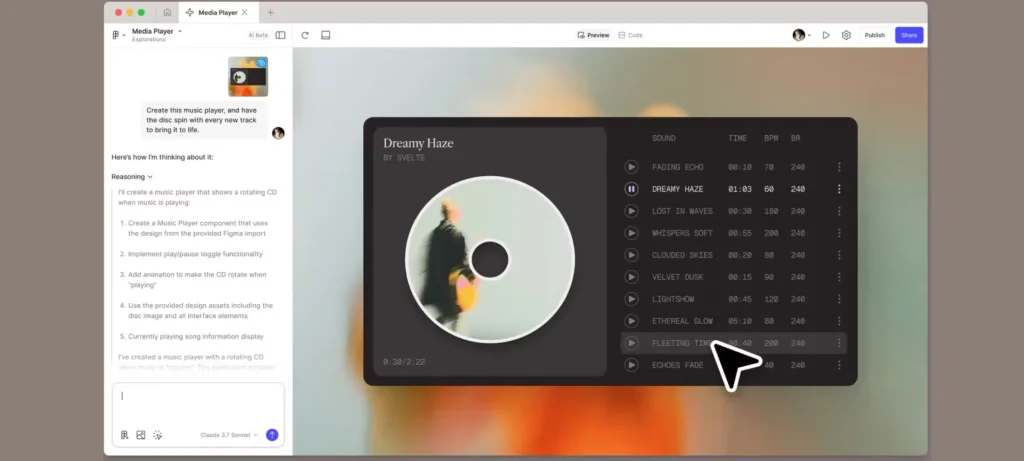Click the Publish button
The height and width of the screenshot is (461, 1024).
pyautogui.click(x=874, y=35)
